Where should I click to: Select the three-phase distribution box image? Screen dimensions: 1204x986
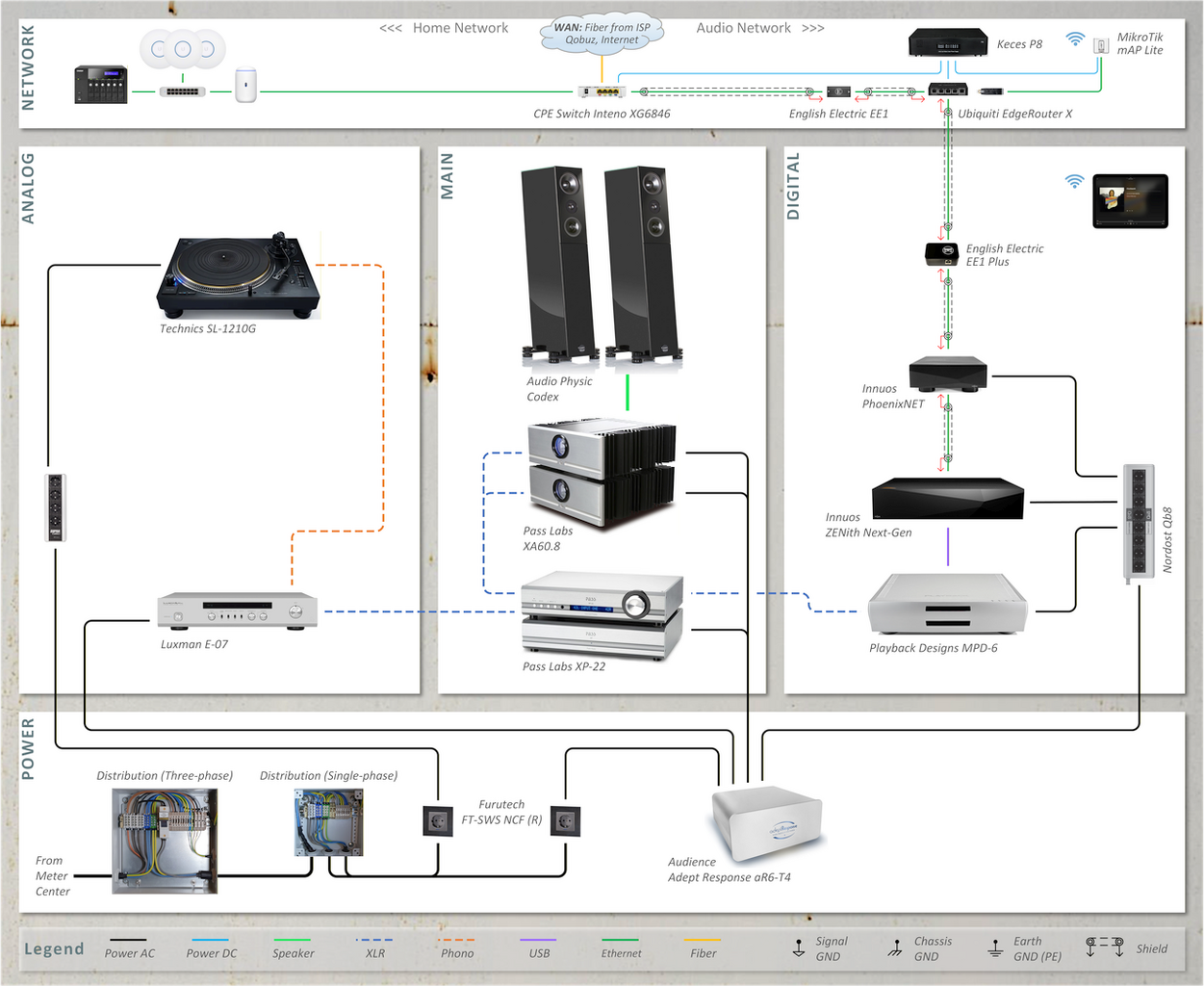[x=165, y=841]
